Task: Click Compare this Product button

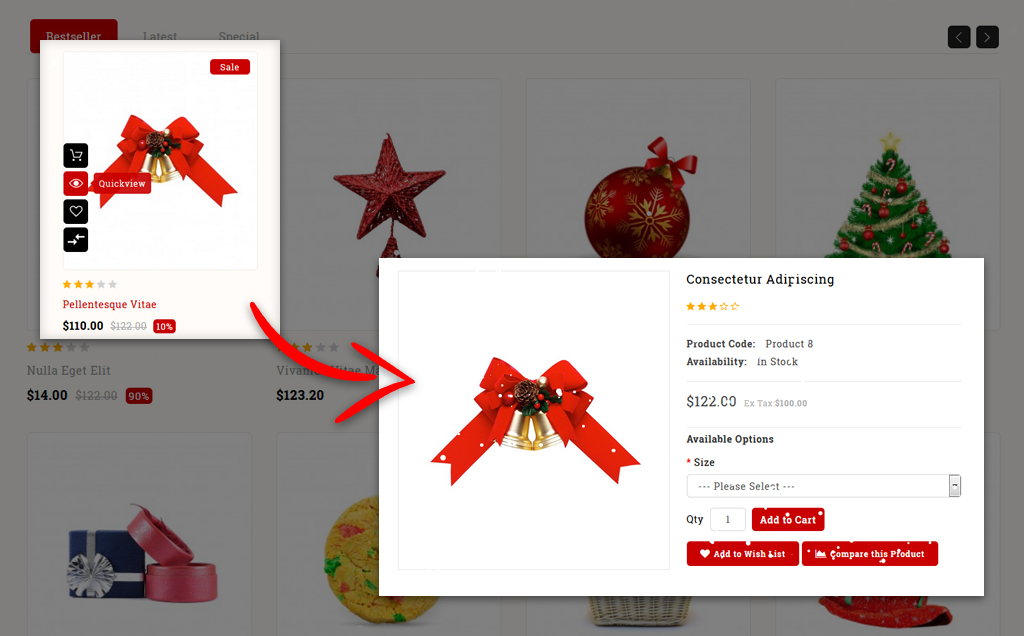Action: tap(870, 554)
